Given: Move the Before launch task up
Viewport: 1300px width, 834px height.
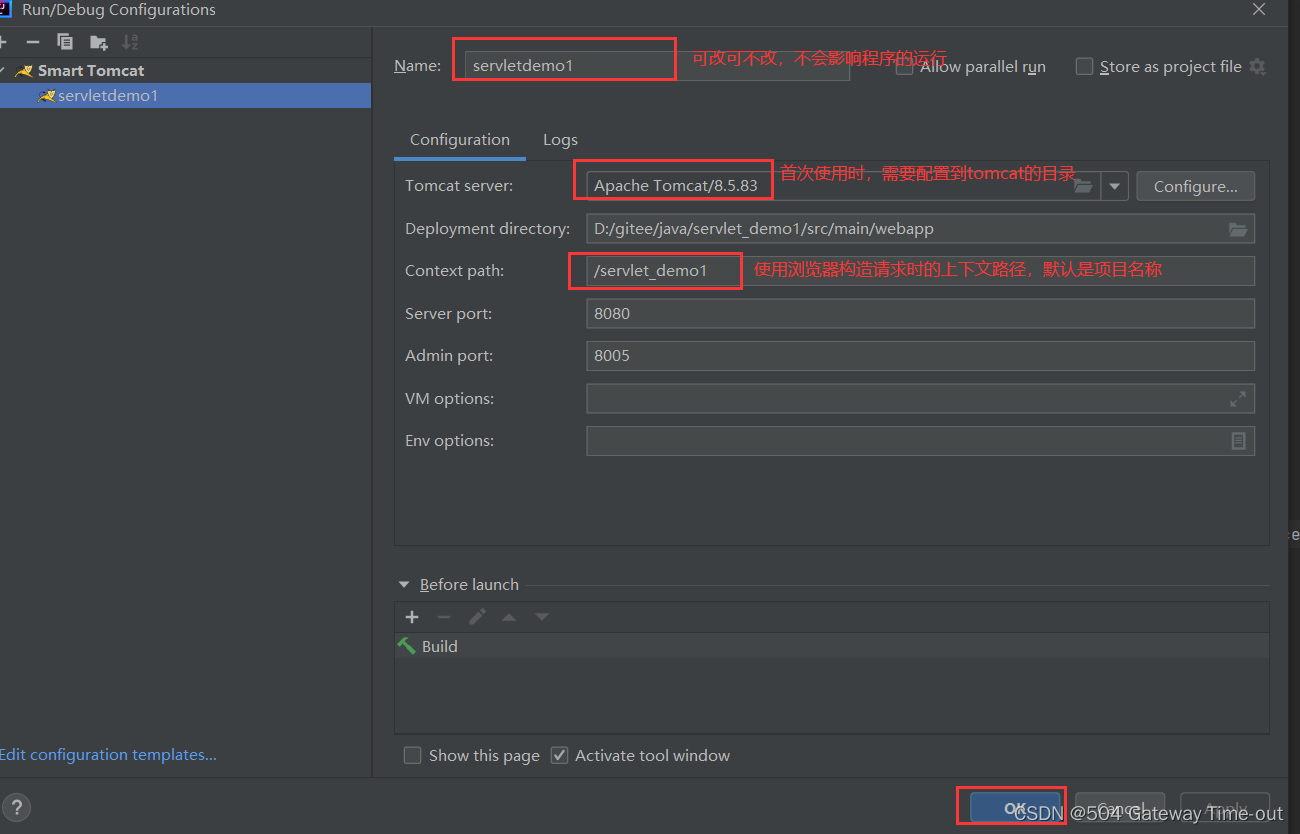Looking at the screenshot, I should coord(509,617).
